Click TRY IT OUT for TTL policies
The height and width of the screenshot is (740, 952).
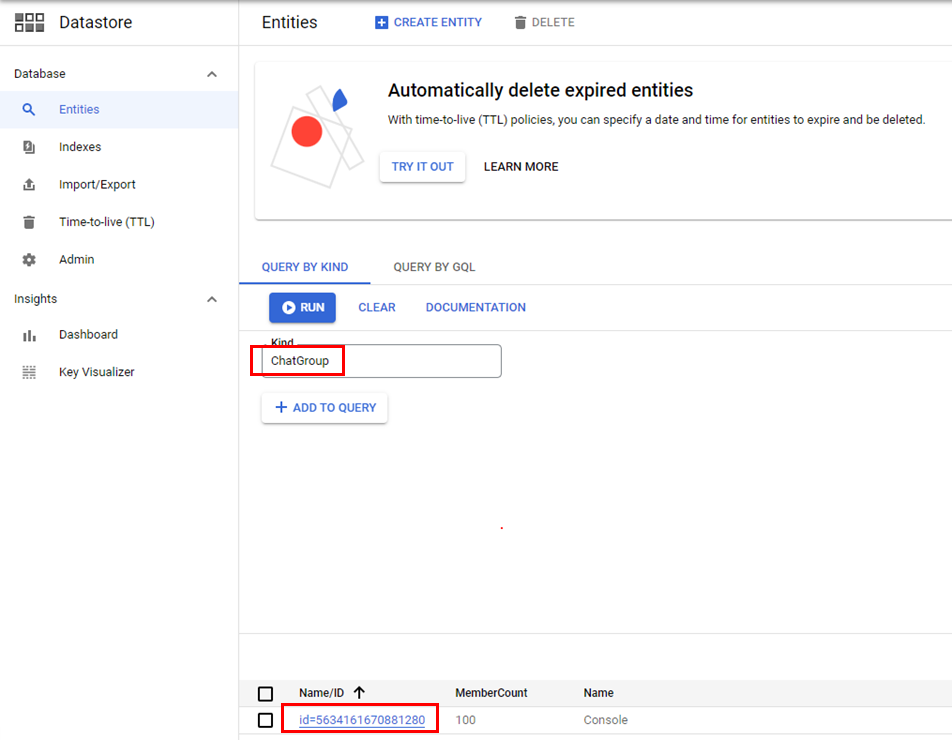pos(422,167)
